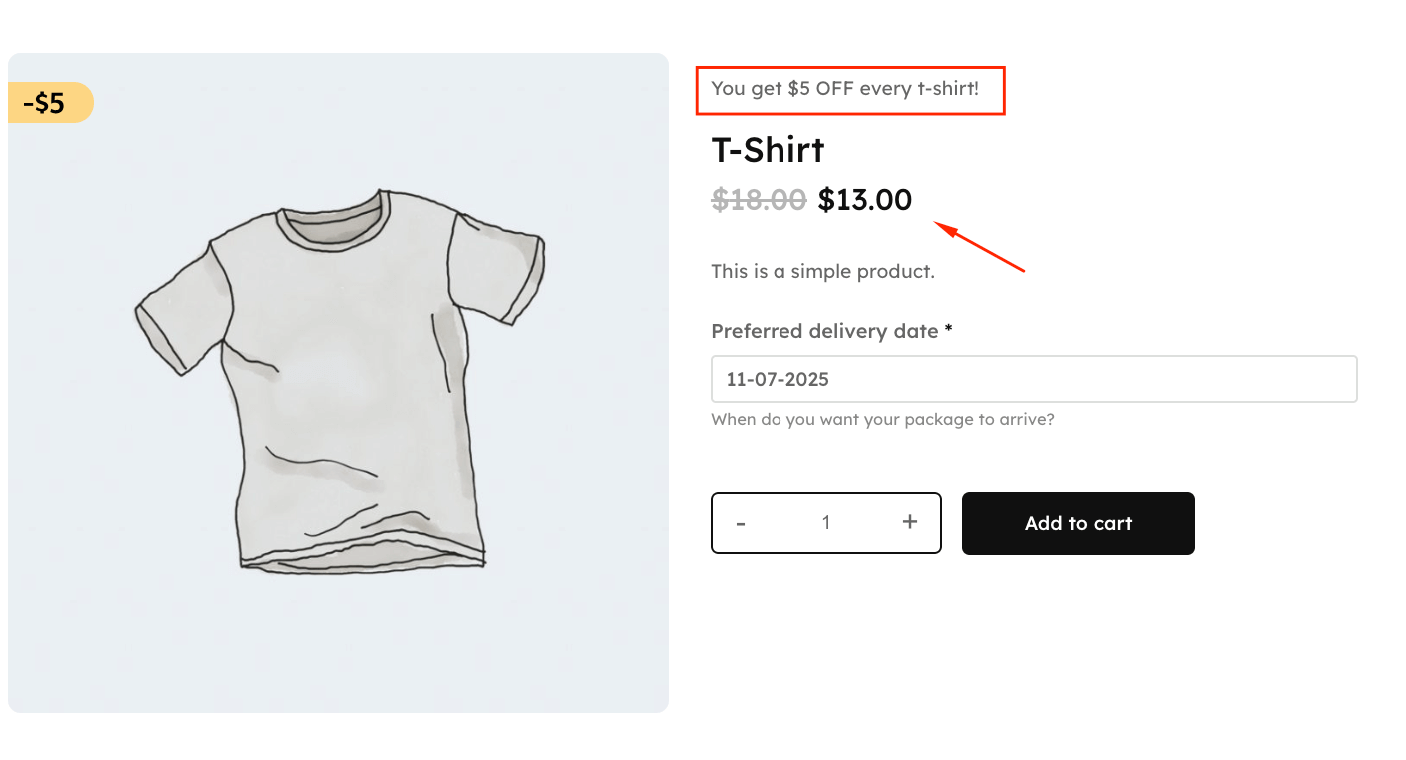Image resolution: width=1406 pixels, height=760 pixels.
Task: Click the package arrival helper text
Action: point(883,419)
